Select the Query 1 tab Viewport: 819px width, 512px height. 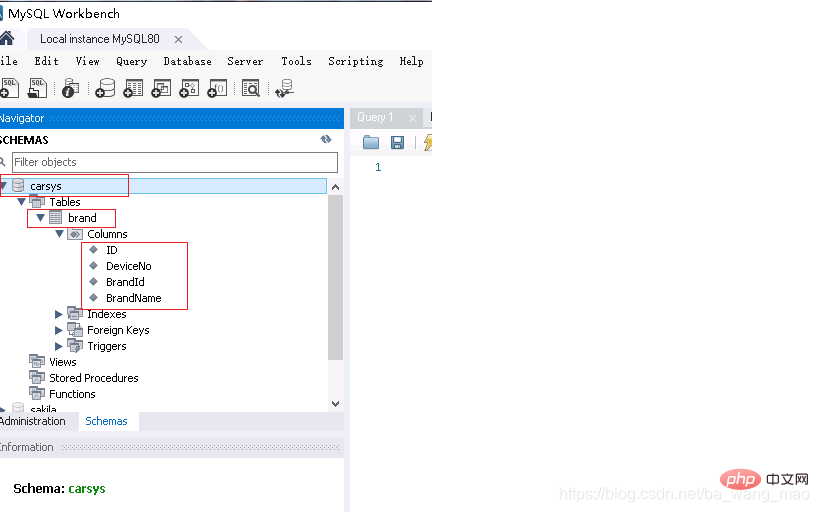coord(375,117)
